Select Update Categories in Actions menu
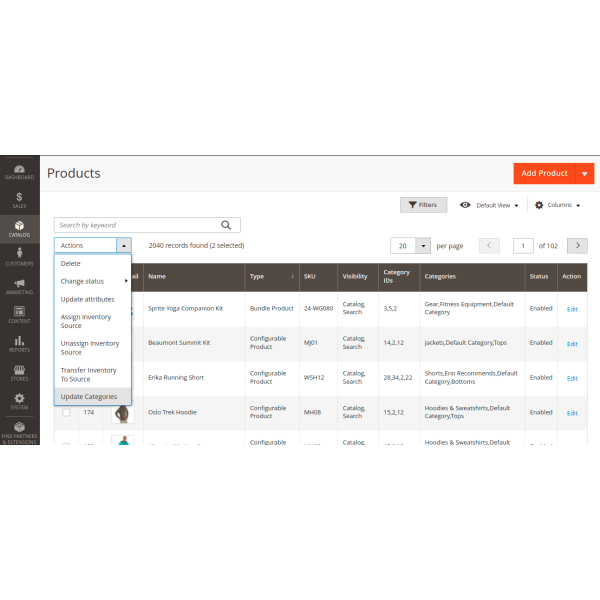The image size is (600, 600). click(89, 397)
